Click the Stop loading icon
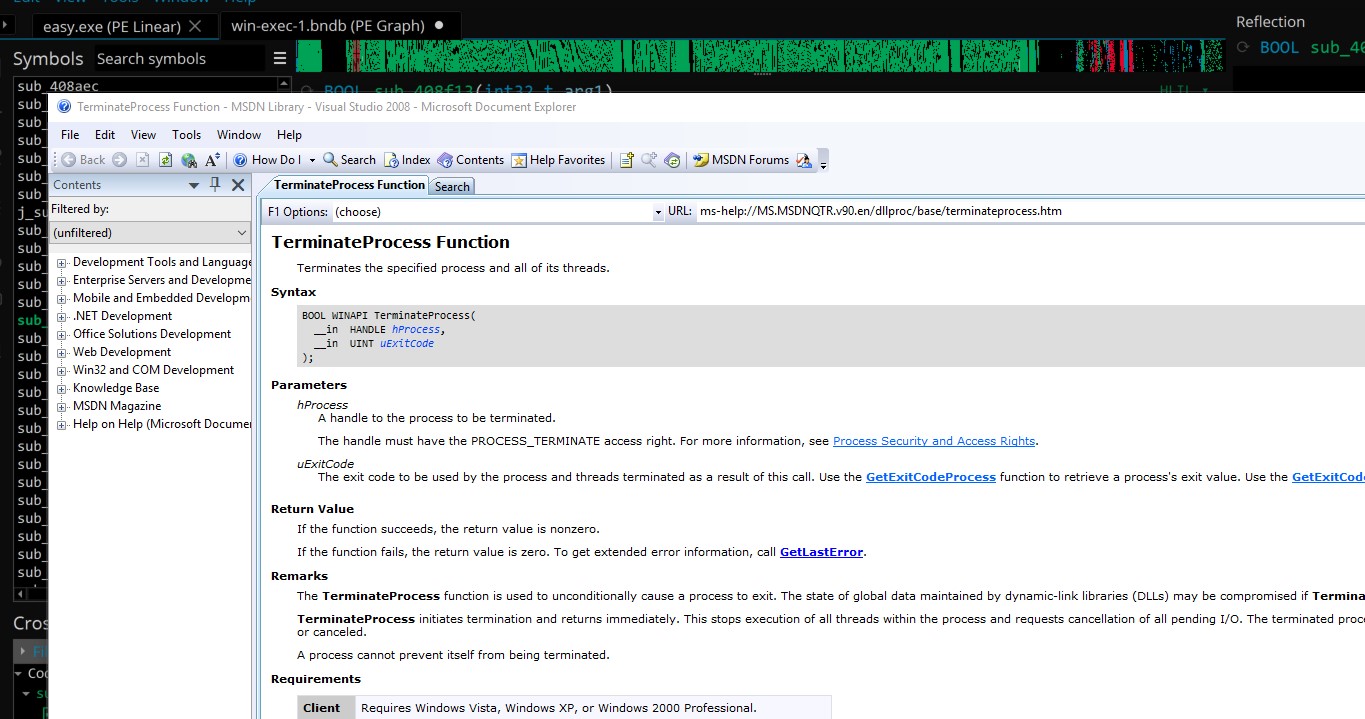The image size is (1365, 719). point(143,160)
